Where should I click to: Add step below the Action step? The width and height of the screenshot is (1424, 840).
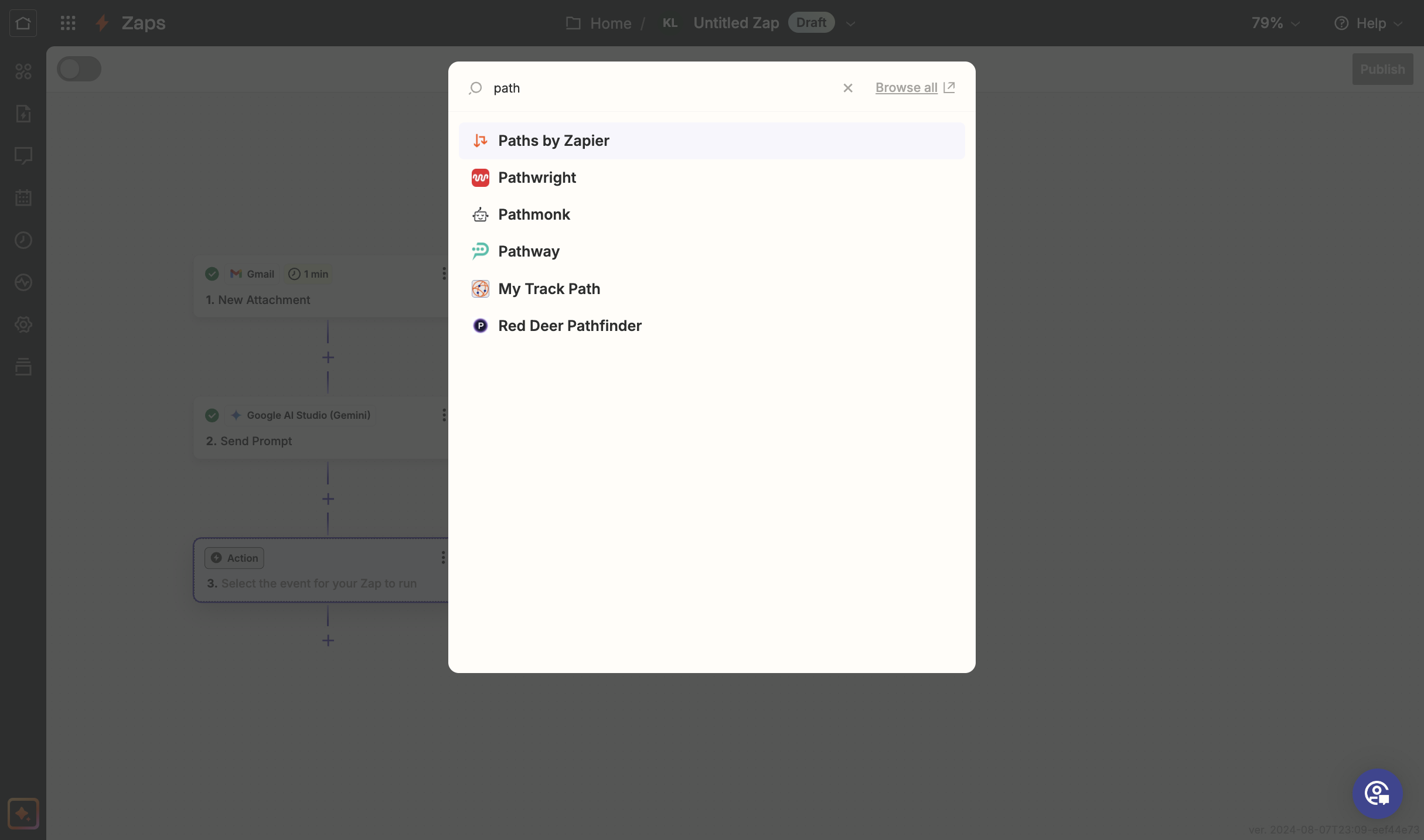[x=328, y=640]
